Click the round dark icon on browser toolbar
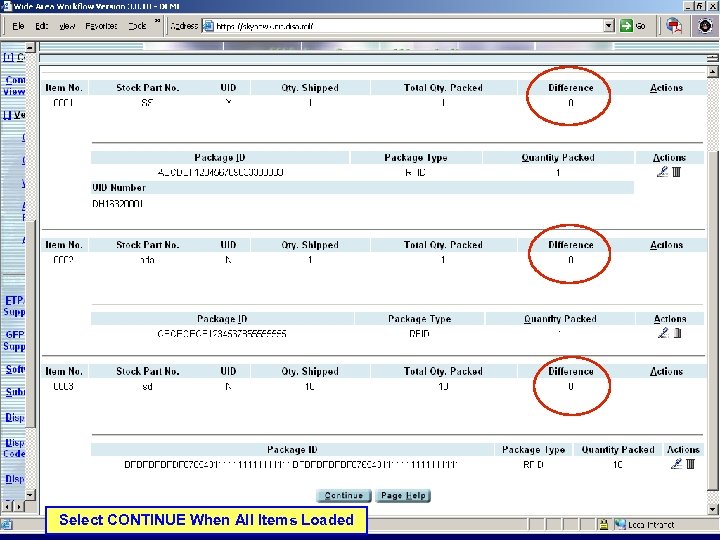Screen dimensions: 720x540 pos(705,26)
